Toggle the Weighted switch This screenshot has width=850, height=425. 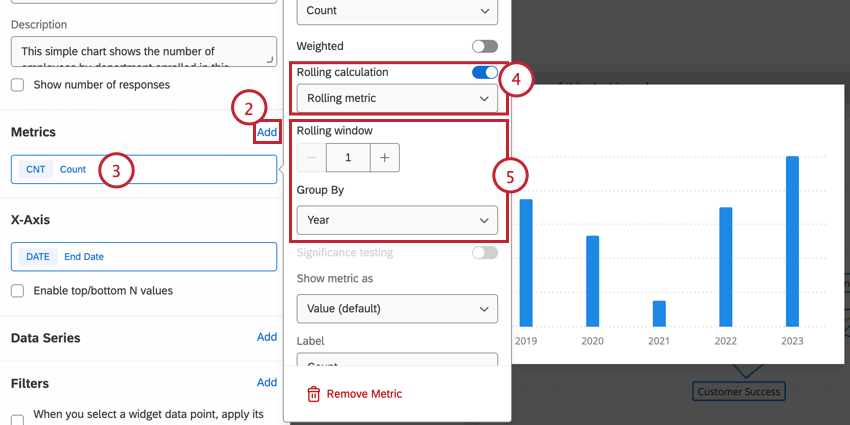pyautogui.click(x=484, y=46)
